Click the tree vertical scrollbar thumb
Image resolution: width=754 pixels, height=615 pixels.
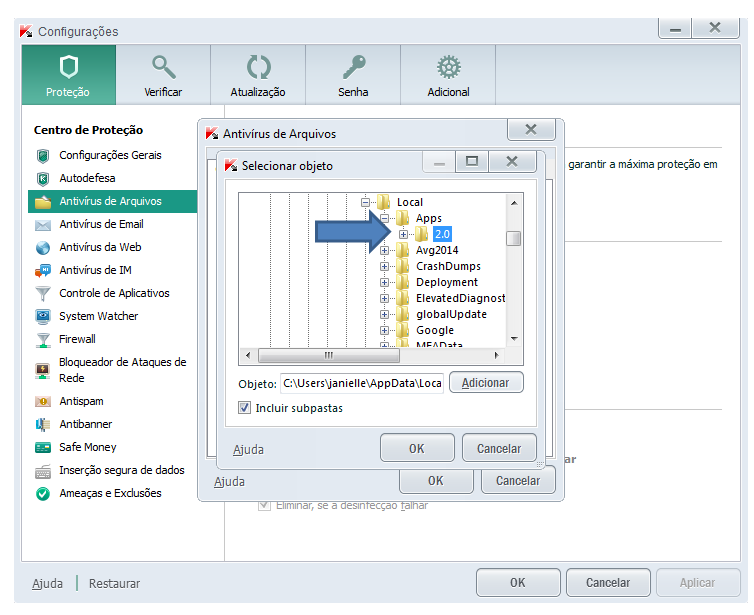[x=514, y=238]
